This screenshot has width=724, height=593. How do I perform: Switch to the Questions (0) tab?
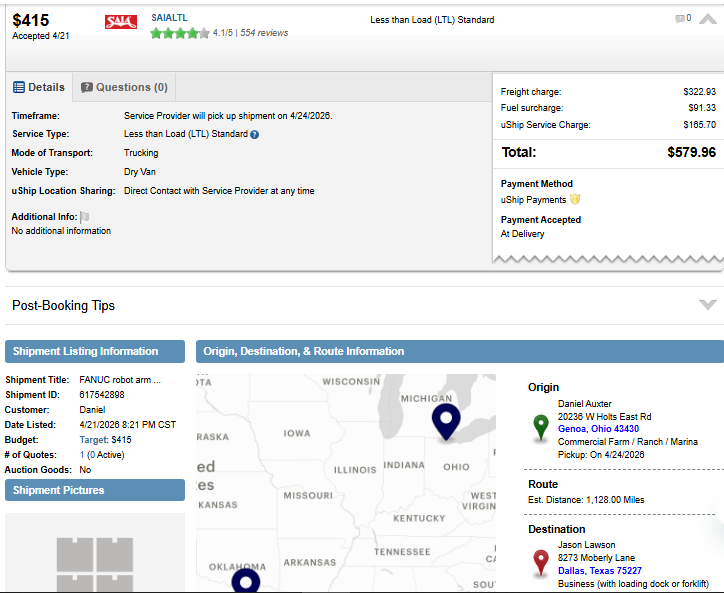[124, 87]
